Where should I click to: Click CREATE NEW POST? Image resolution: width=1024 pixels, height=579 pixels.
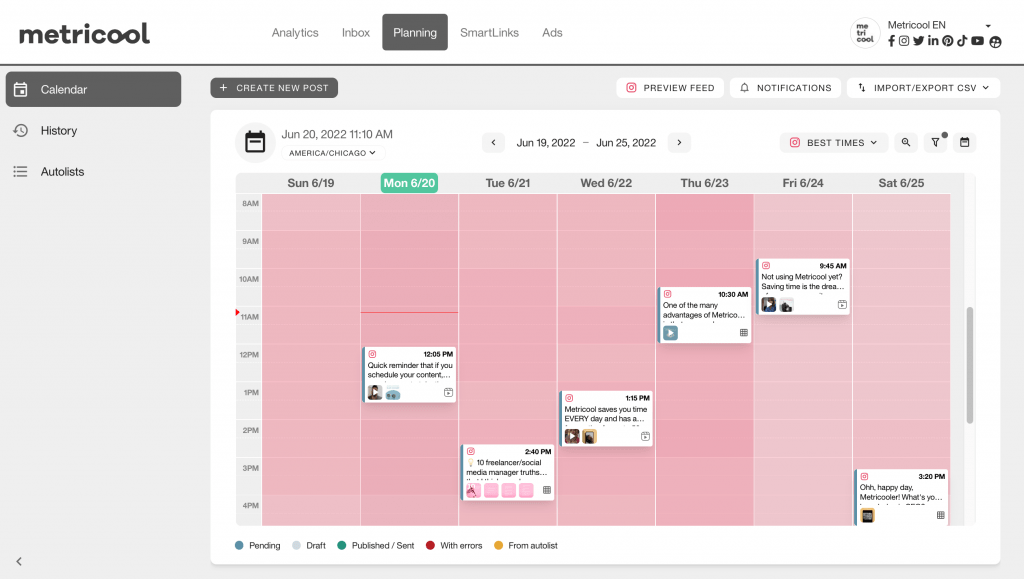pos(274,87)
